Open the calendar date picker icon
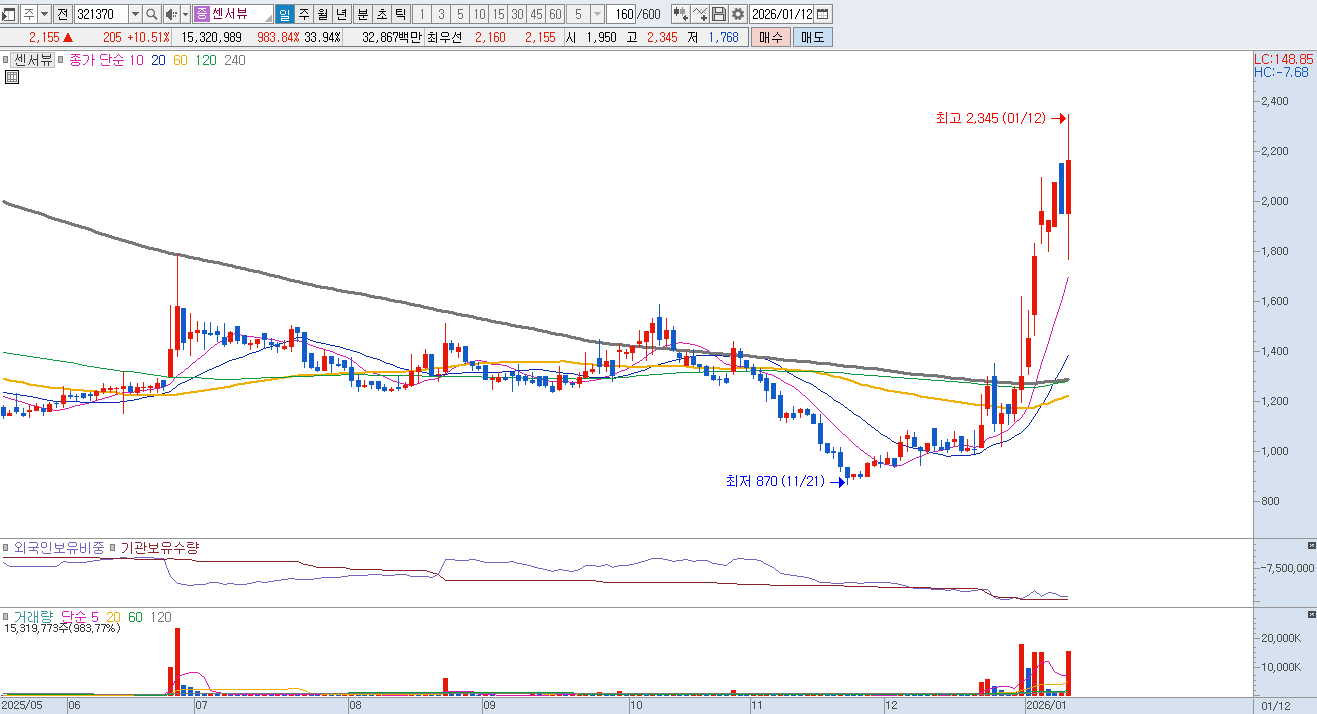 (822, 14)
